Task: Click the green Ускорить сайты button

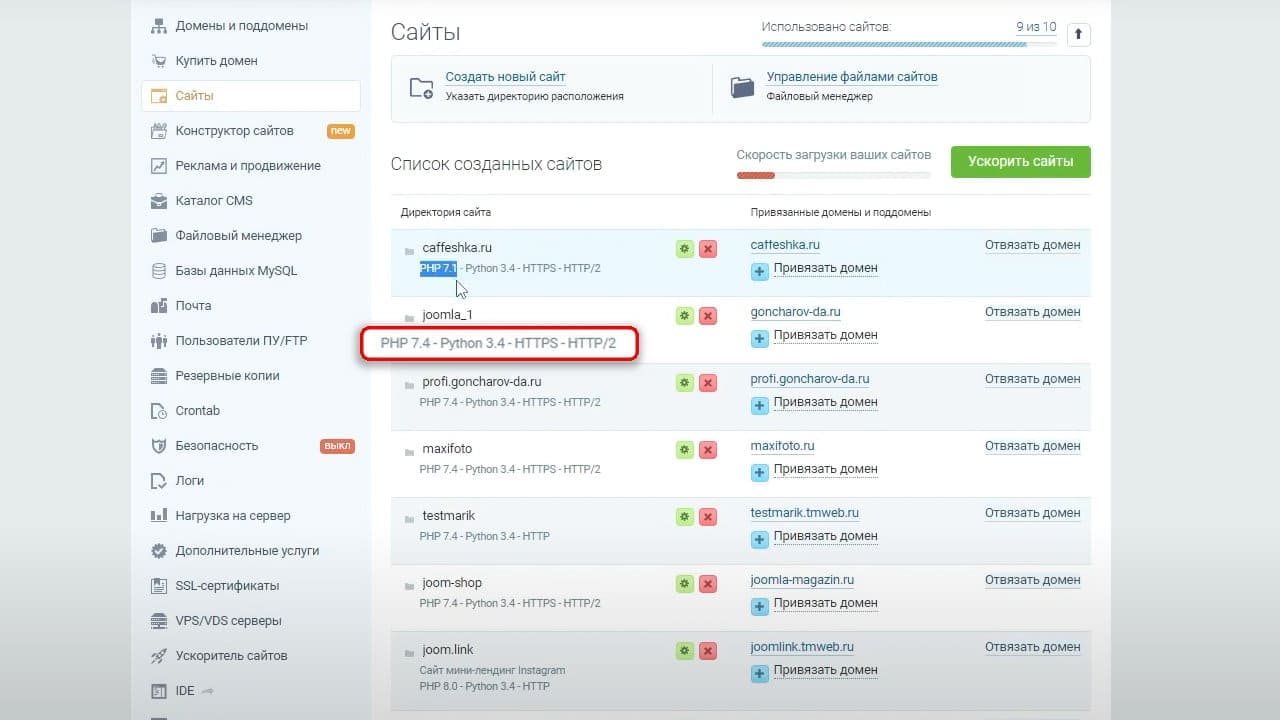Action: (1020, 162)
